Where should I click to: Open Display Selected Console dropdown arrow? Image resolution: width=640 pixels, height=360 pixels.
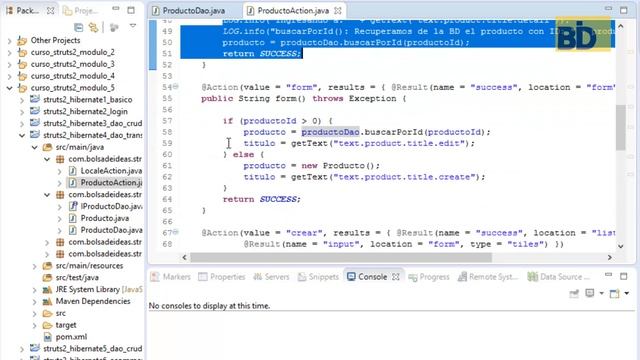point(601,293)
